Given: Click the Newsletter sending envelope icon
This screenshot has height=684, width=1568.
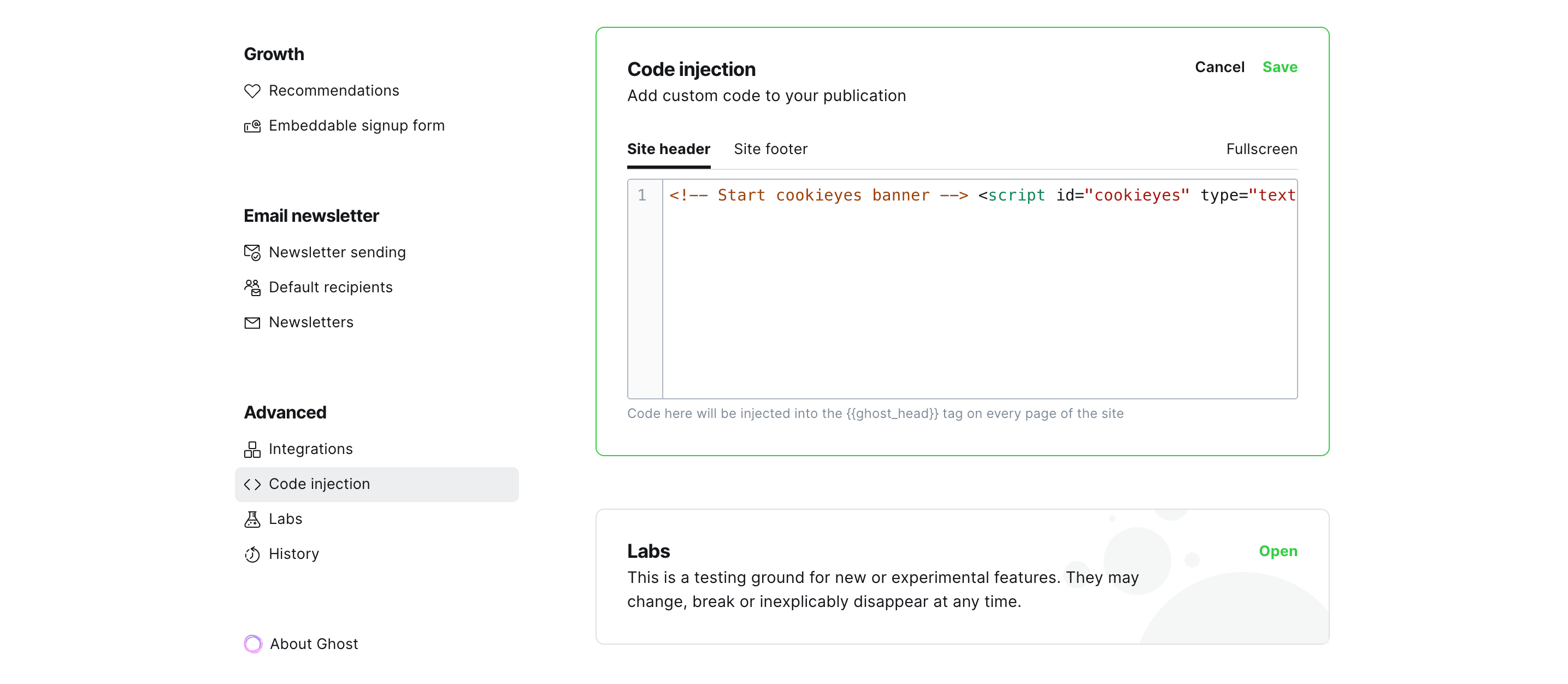Looking at the screenshot, I should [x=252, y=252].
